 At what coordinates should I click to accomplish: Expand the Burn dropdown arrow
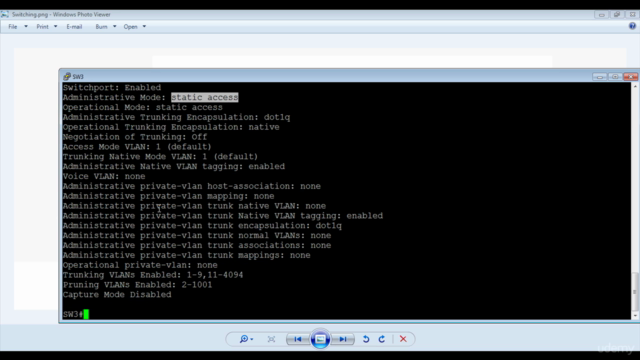pyautogui.click(x=115, y=27)
